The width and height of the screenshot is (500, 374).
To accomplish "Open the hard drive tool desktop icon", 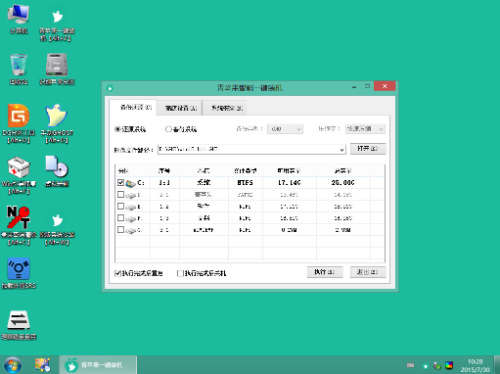I will (x=57, y=69).
